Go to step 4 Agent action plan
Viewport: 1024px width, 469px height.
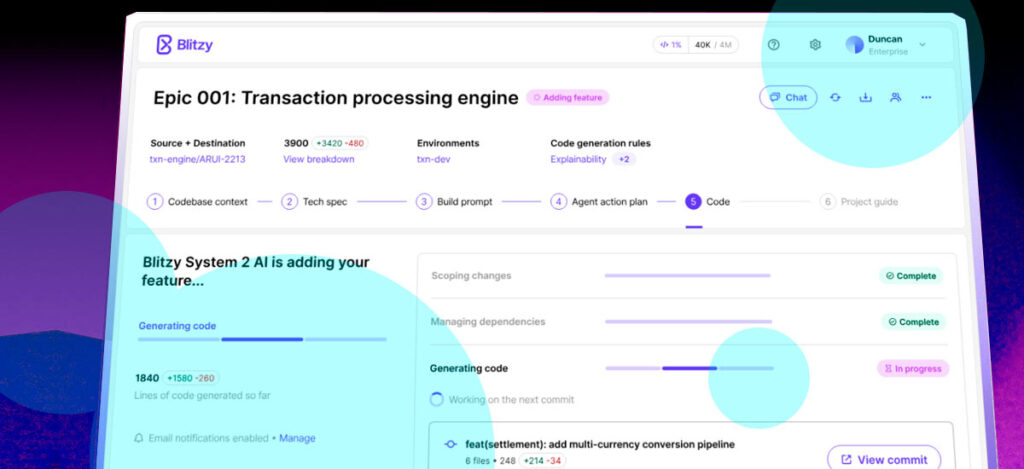tap(599, 202)
